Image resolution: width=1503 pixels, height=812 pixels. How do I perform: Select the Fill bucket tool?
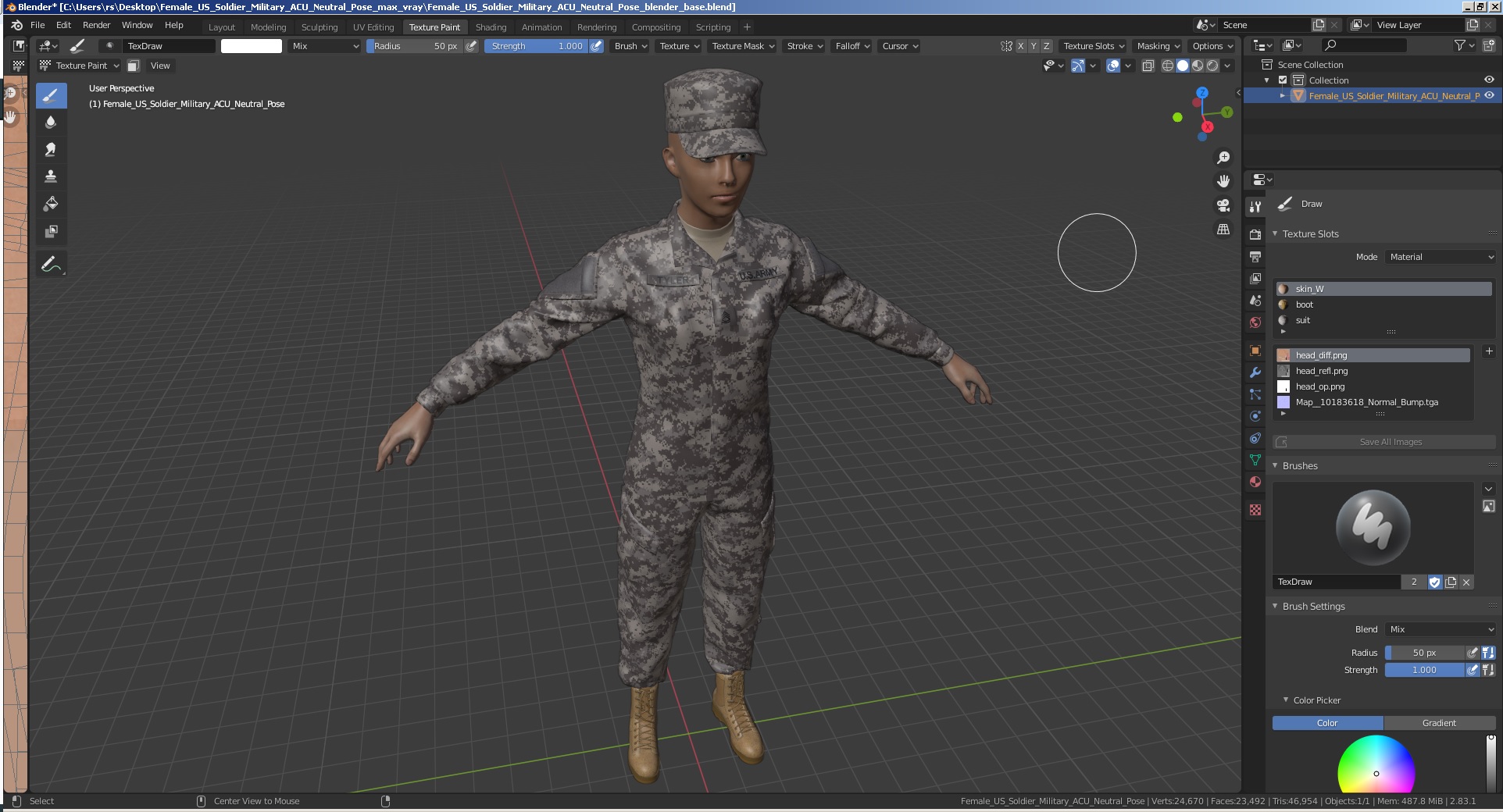pyautogui.click(x=51, y=205)
